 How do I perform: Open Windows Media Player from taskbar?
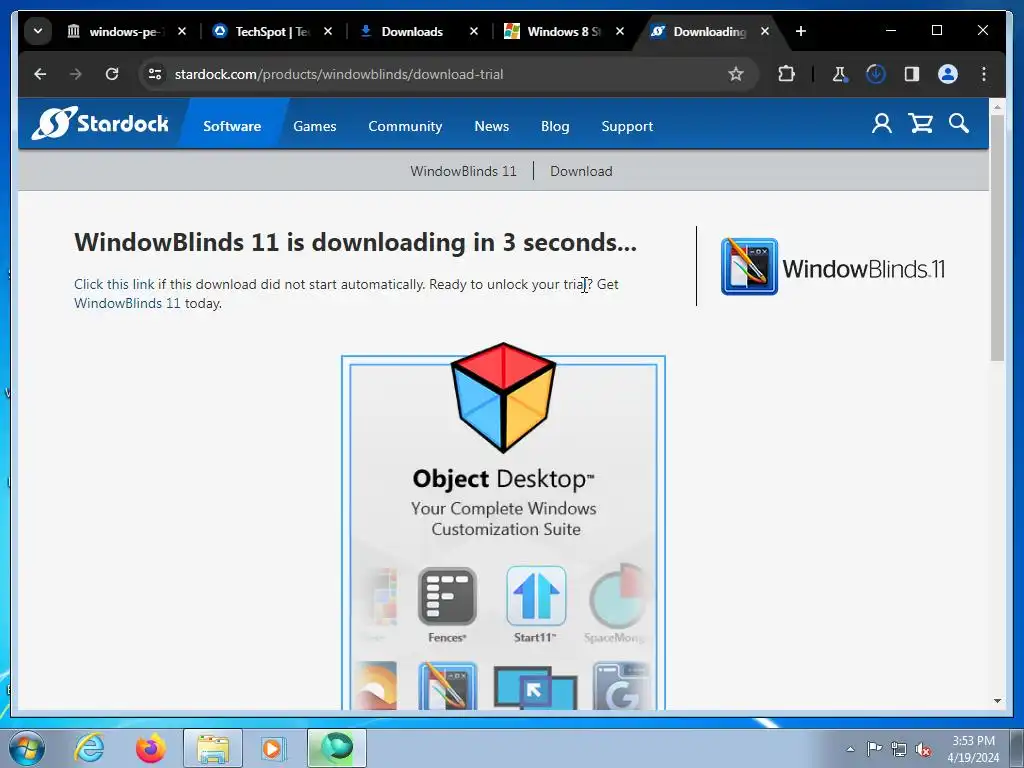[x=273, y=748]
